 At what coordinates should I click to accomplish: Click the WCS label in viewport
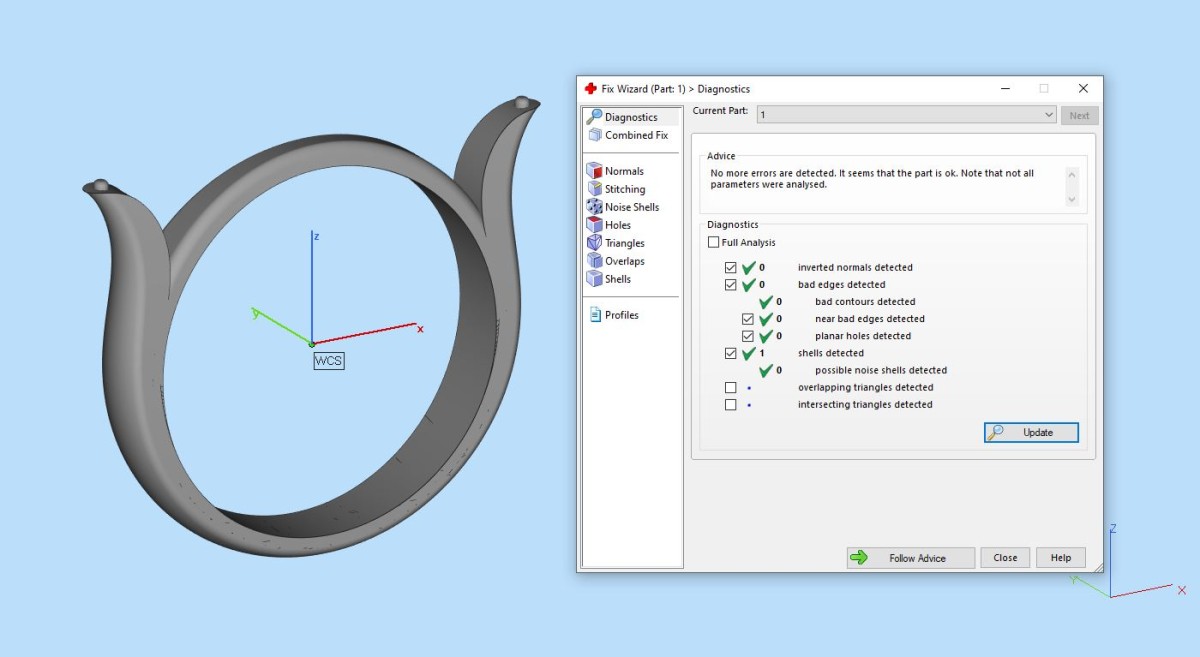[x=329, y=361]
